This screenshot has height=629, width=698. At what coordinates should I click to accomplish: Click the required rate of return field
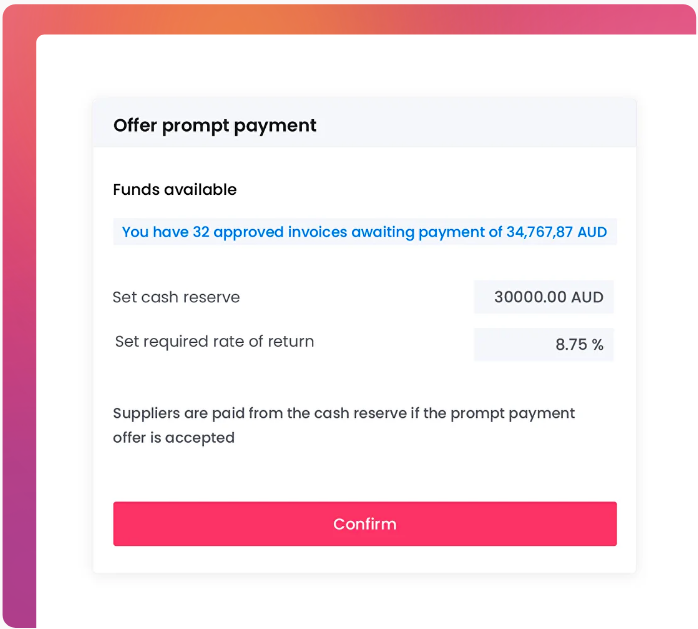coord(543,345)
